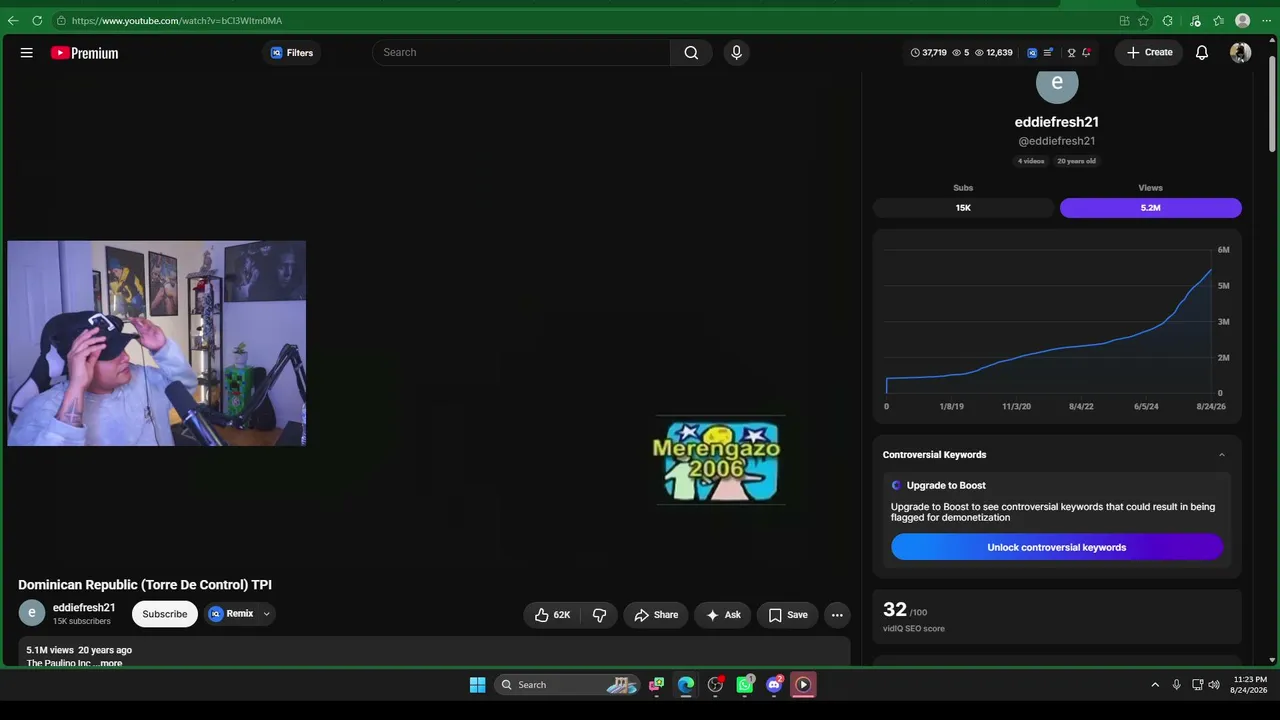
Task: Open the YouTube hamburger guide menu
Action: pos(27,53)
